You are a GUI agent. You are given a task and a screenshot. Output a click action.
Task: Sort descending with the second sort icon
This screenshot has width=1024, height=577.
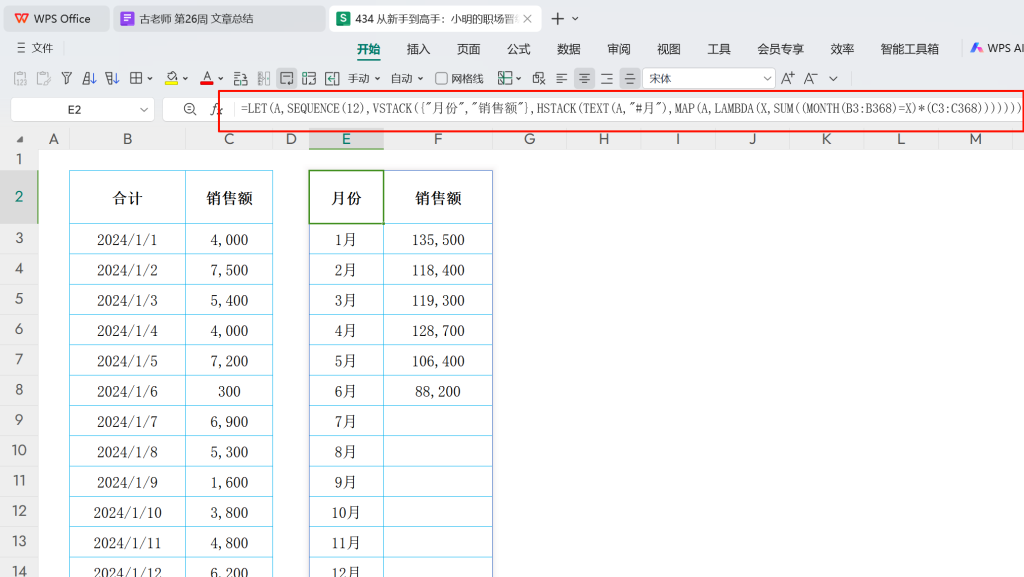pyautogui.click(x=112, y=78)
